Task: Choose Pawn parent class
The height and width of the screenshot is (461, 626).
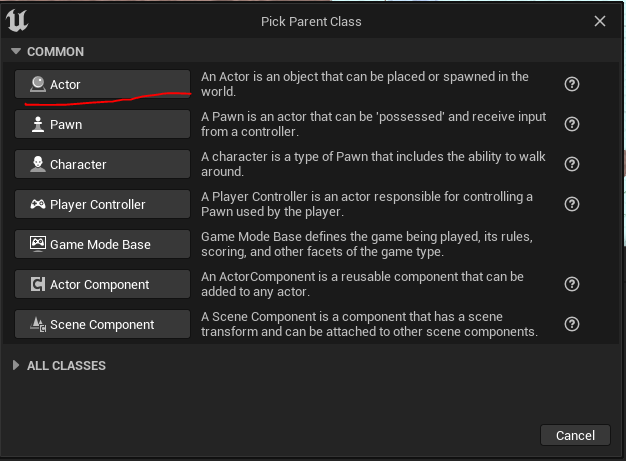Action: 102,125
